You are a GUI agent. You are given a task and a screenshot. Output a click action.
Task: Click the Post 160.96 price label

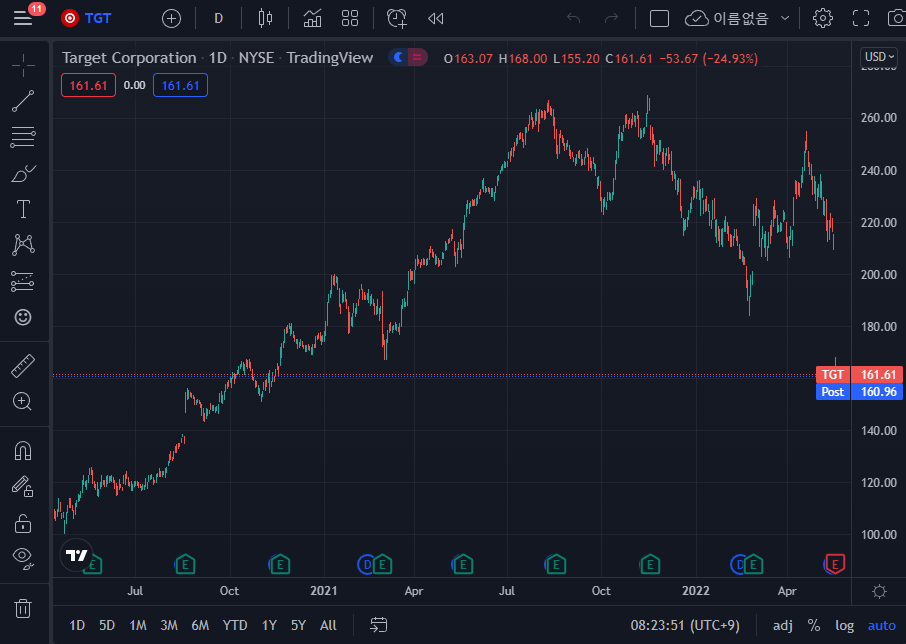859,392
